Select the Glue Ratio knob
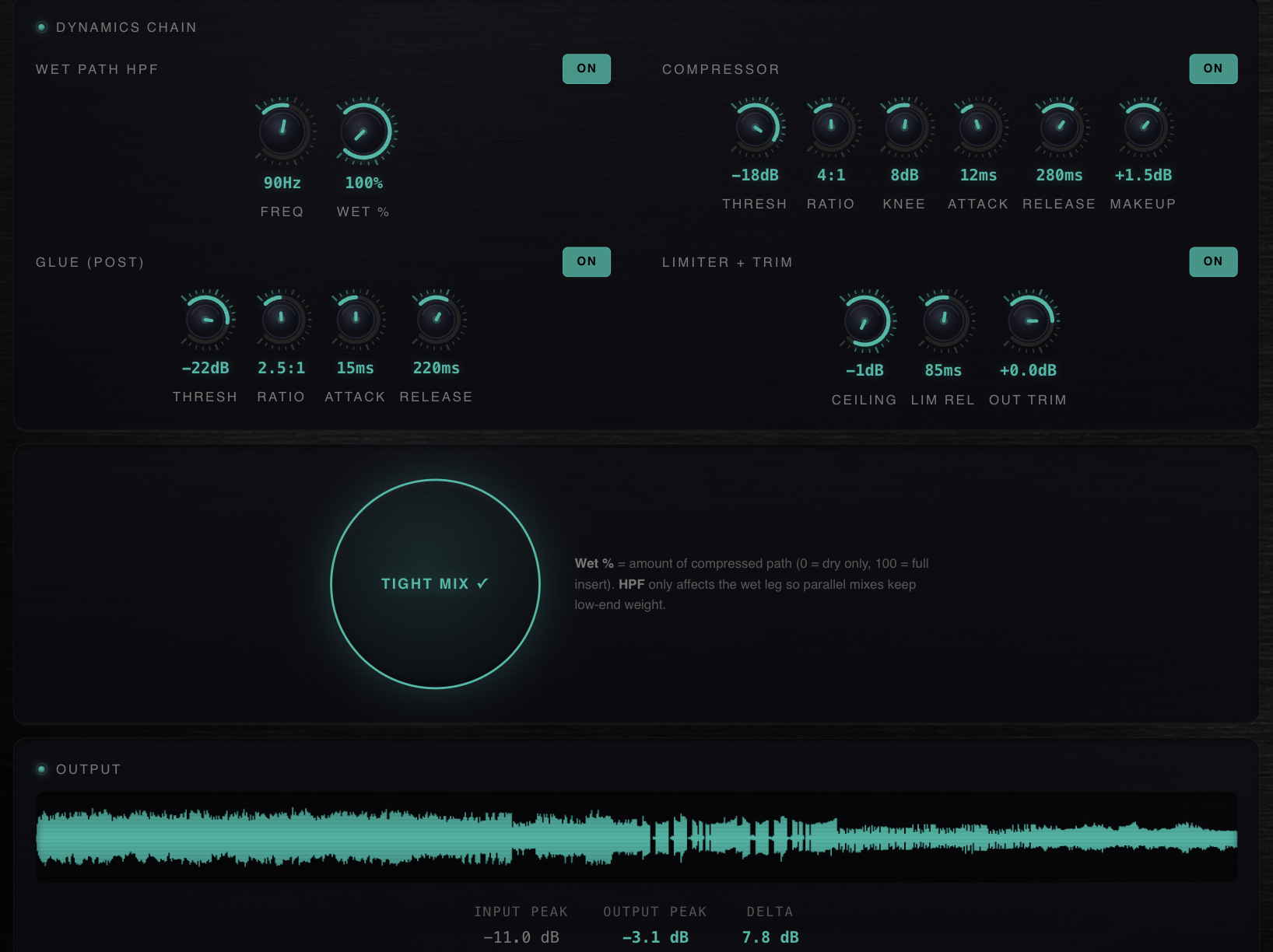The height and width of the screenshot is (952, 1273). [282, 319]
